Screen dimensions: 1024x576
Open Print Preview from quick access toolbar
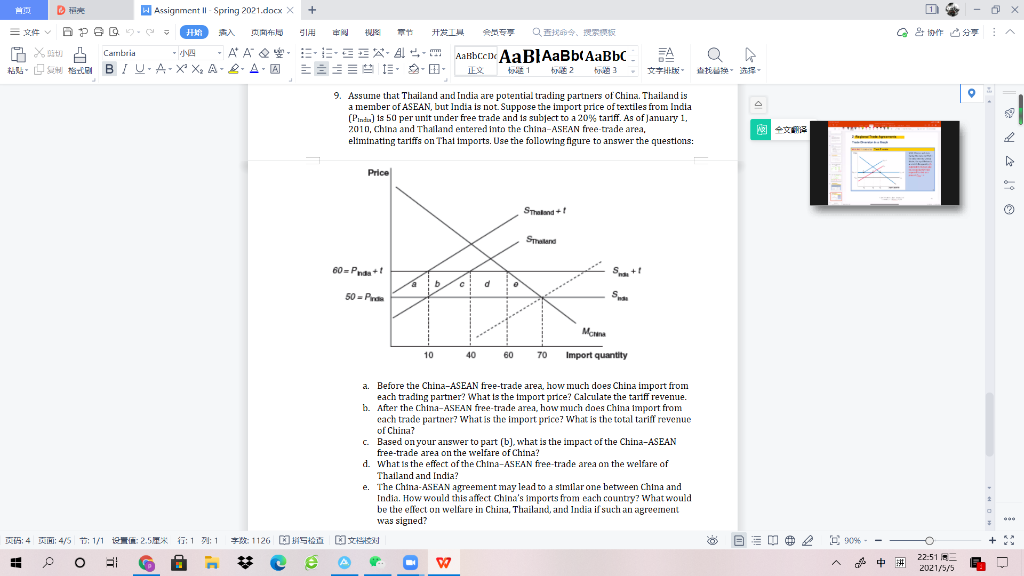coord(114,32)
